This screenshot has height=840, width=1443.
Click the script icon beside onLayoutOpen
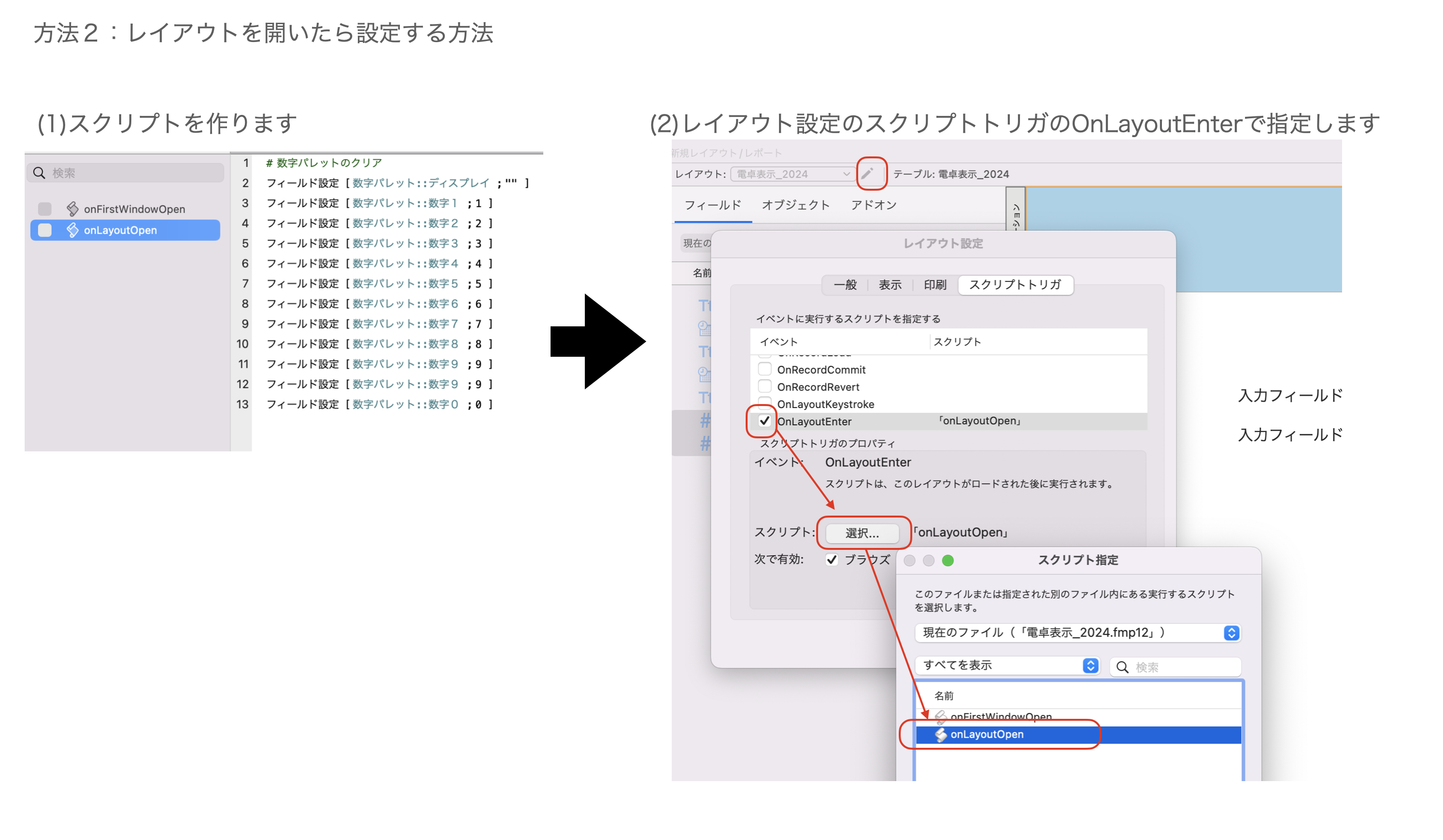coord(73,230)
